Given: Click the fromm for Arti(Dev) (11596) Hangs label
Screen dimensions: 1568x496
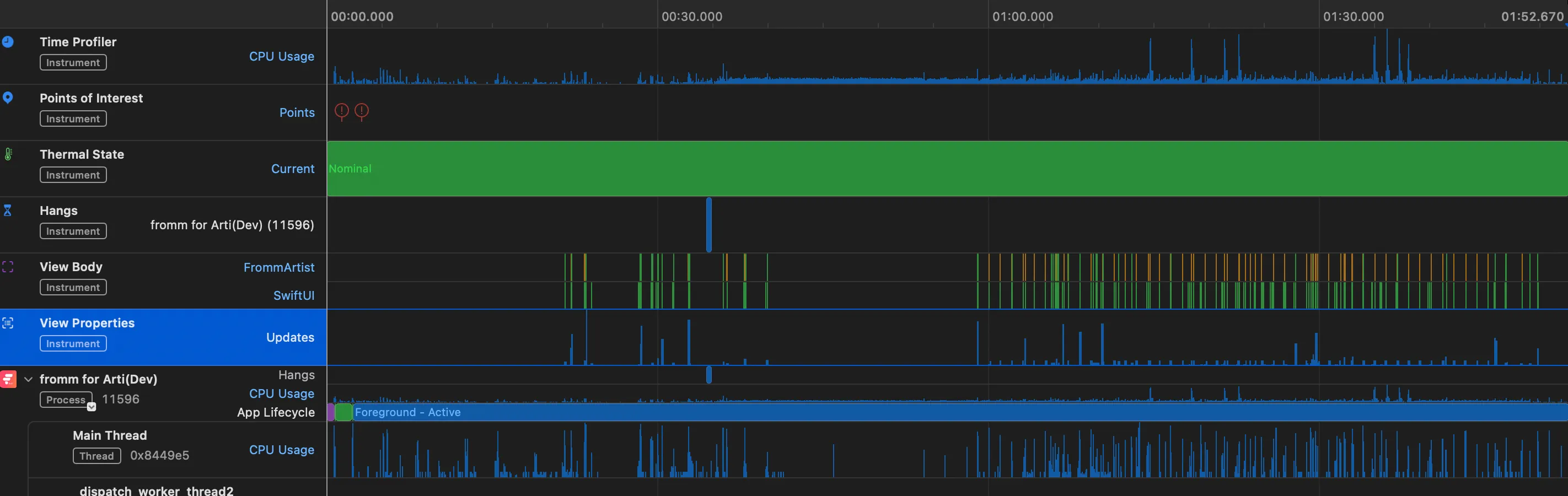Looking at the screenshot, I should [232, 225].
